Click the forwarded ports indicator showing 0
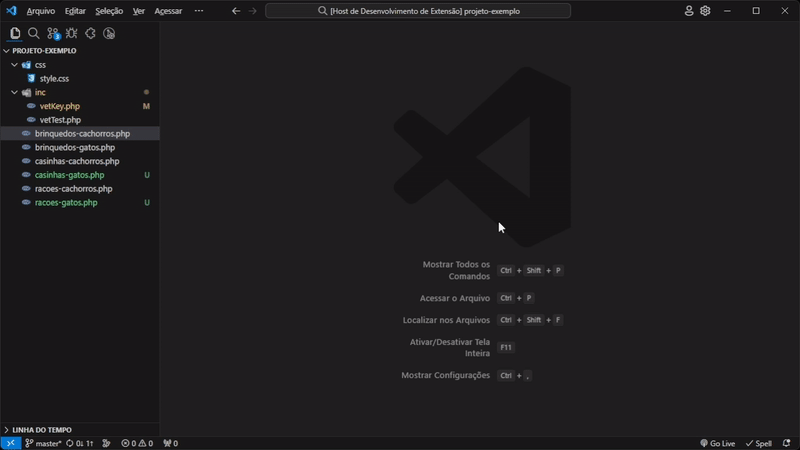 tap(170, 443)
